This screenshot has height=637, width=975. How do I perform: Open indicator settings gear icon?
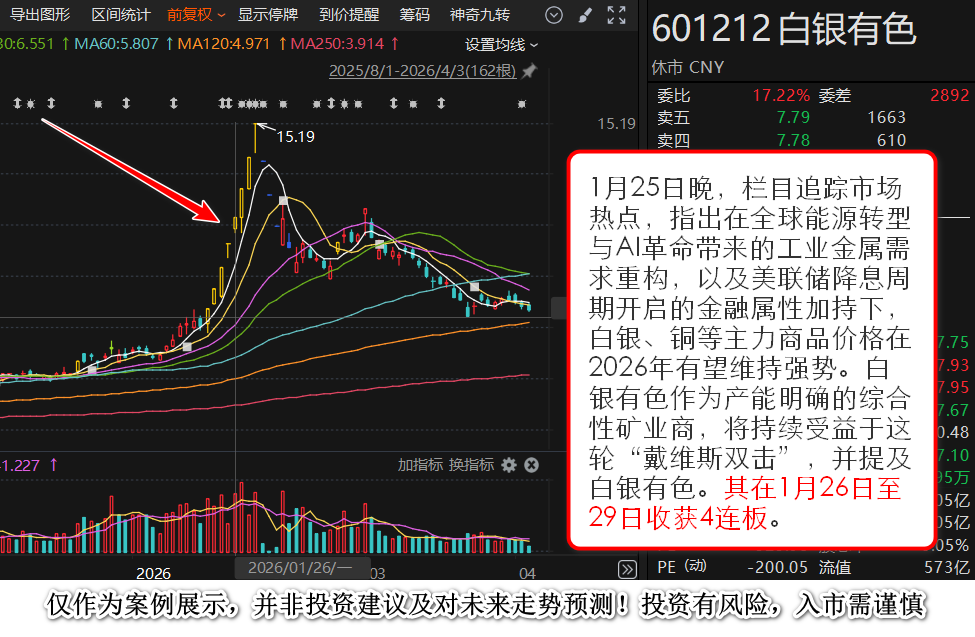(509, 465)
